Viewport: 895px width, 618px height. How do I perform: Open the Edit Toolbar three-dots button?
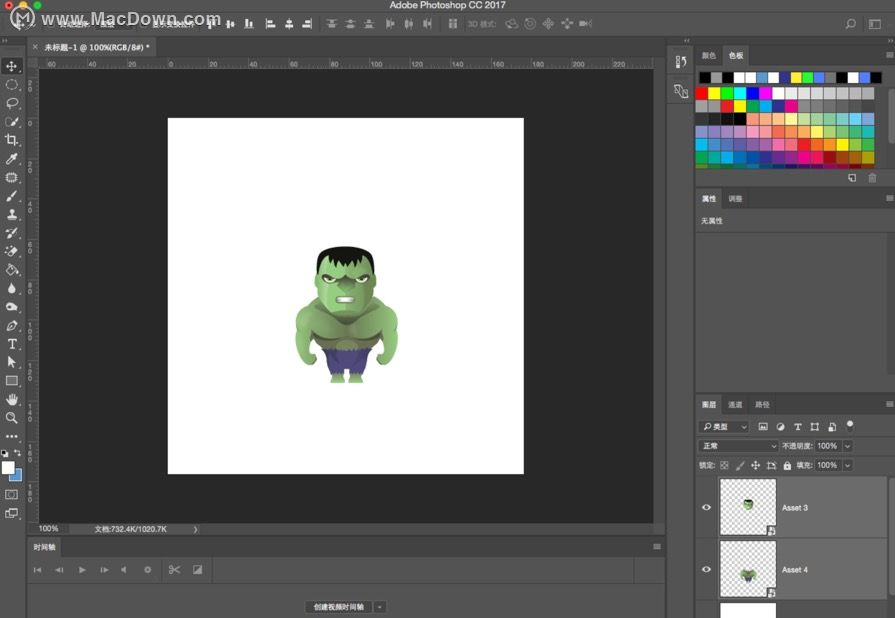tap(11, 437)
